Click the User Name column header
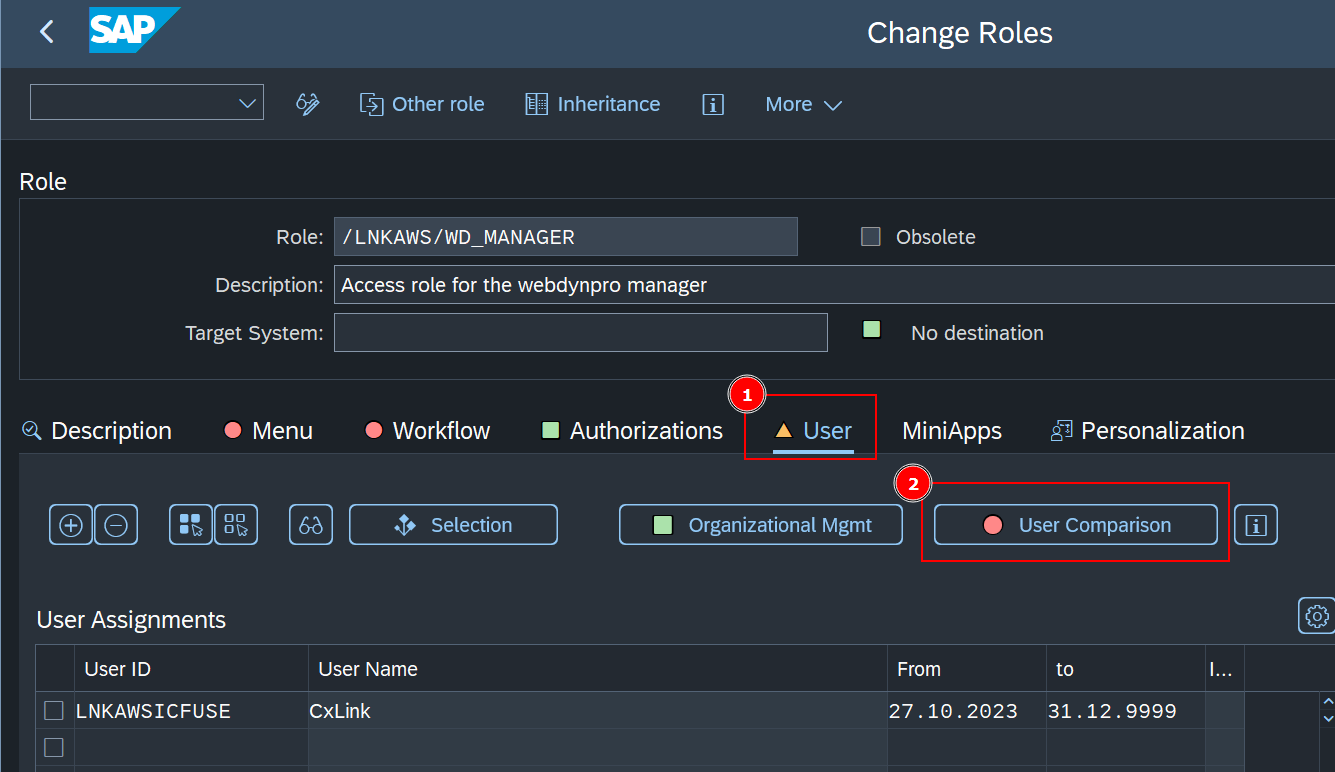This screenshot has width=1335, height=772. 597,669
